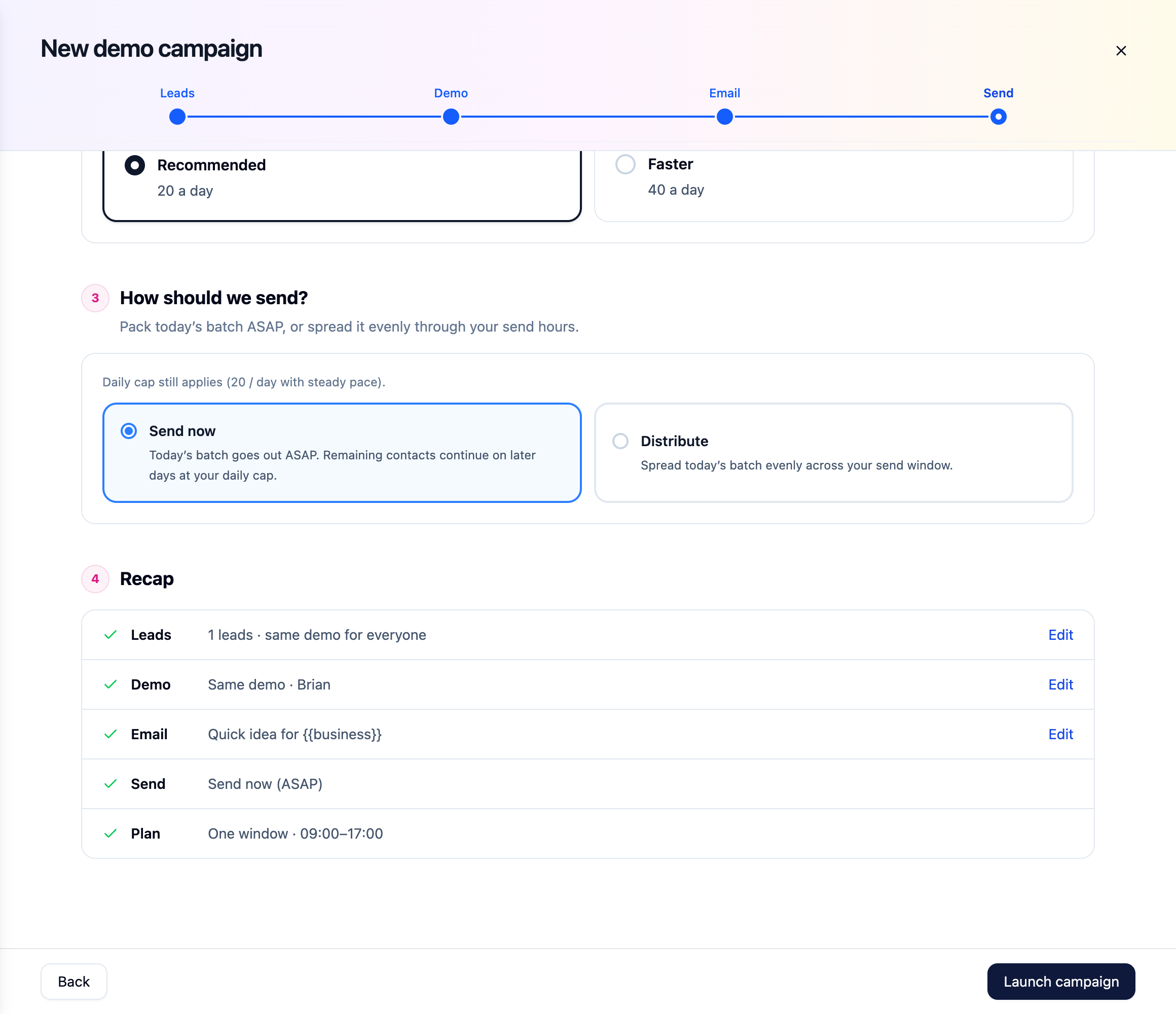This screenshot has height=1014, width=1176.
Task: Click the Email row green checkmark
Action: pyautogui.click(x=111, y=734)
